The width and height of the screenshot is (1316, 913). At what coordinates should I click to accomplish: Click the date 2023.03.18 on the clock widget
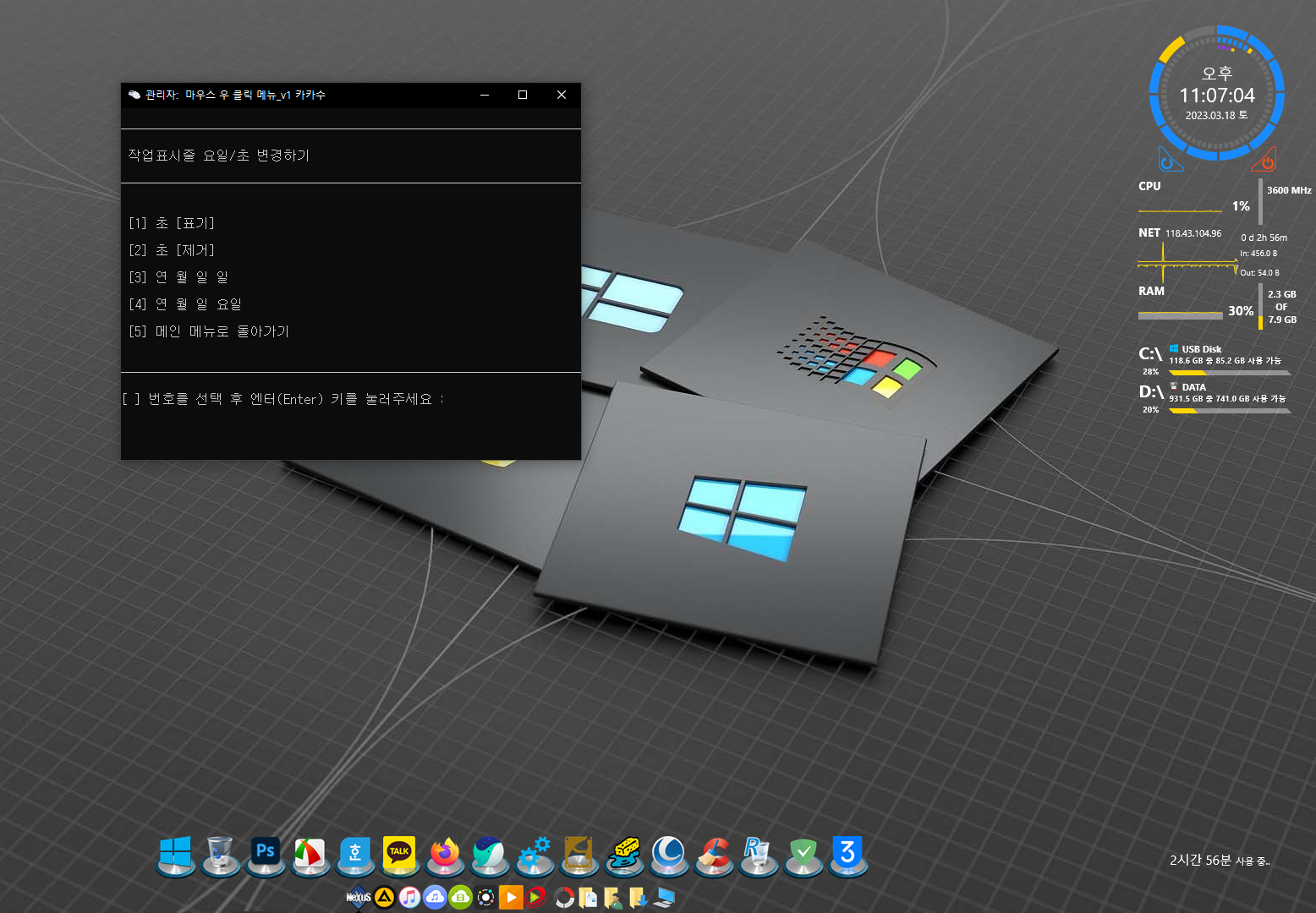(1216, 116)
